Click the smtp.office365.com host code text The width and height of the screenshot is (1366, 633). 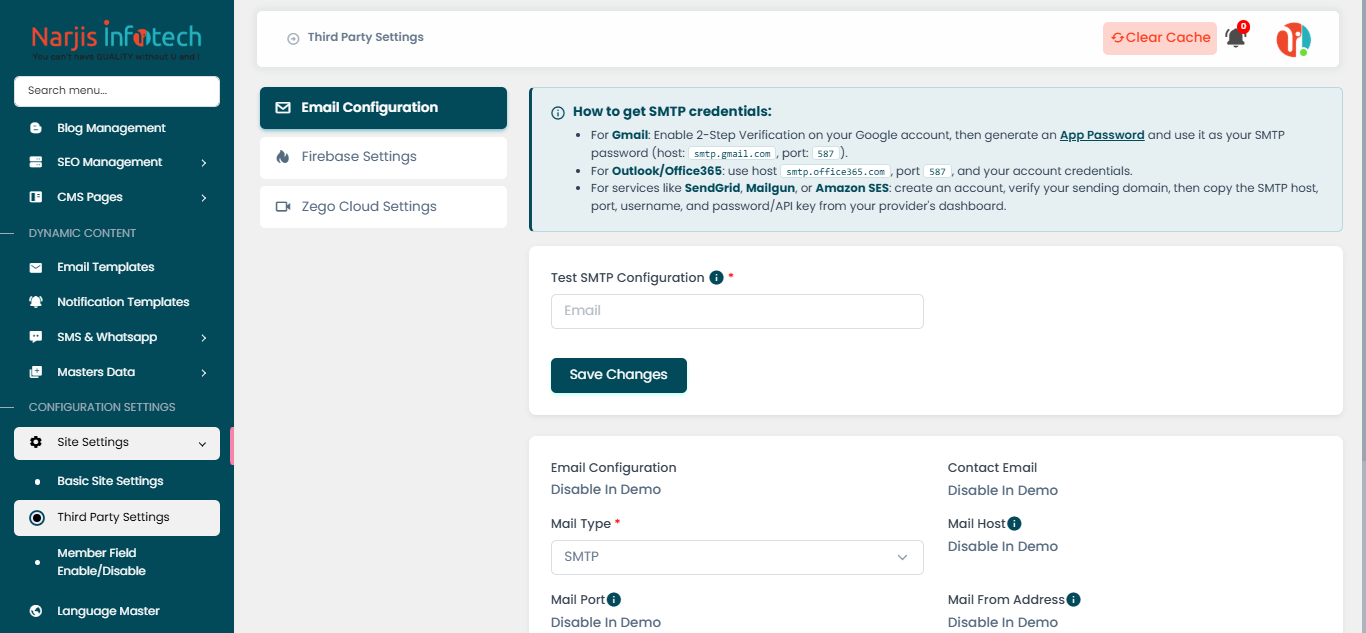[836, 172]
